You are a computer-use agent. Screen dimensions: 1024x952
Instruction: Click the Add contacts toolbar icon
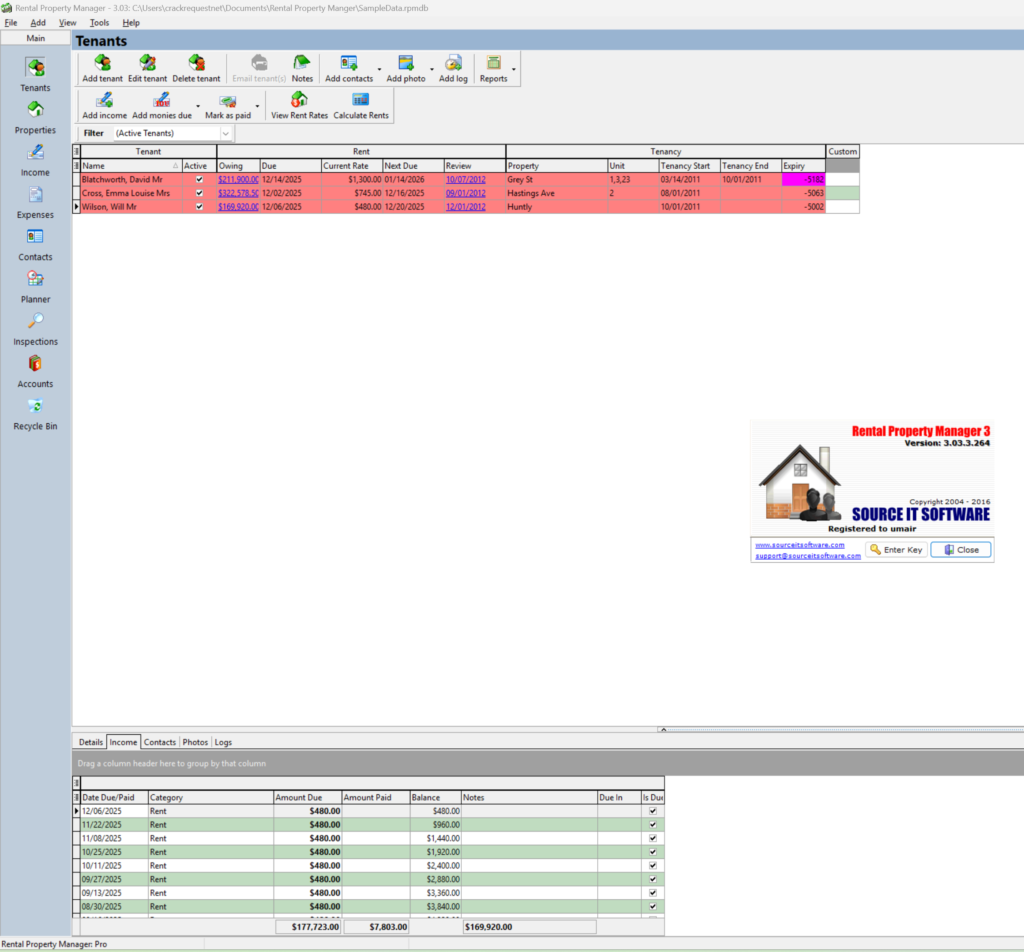[x=349, y=69]
